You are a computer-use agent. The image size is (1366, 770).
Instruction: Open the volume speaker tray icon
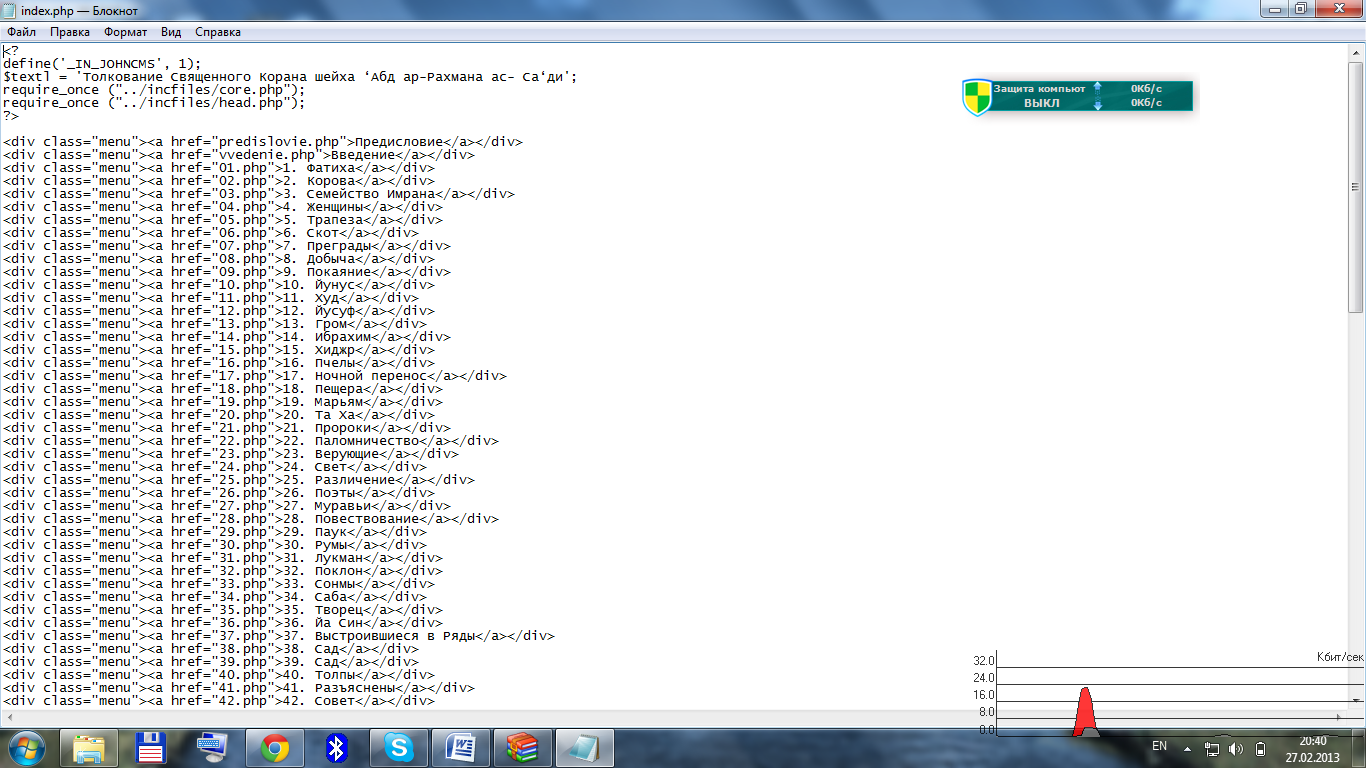[x=1236, y=748]
